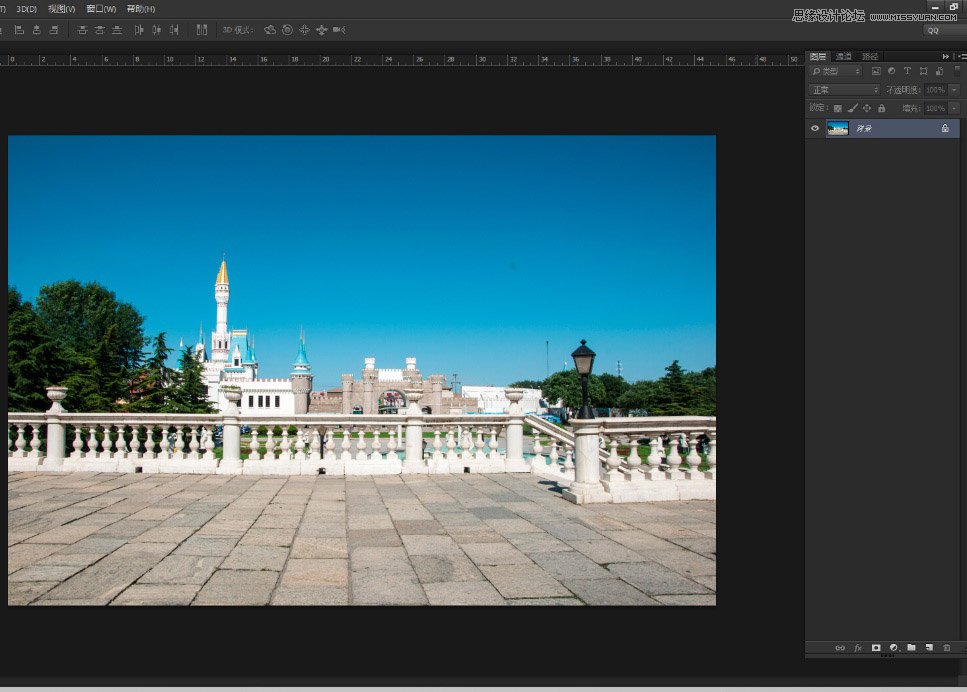This screenshot has width=967, height=692.
Task: Create a new layer
Action: 929,648
